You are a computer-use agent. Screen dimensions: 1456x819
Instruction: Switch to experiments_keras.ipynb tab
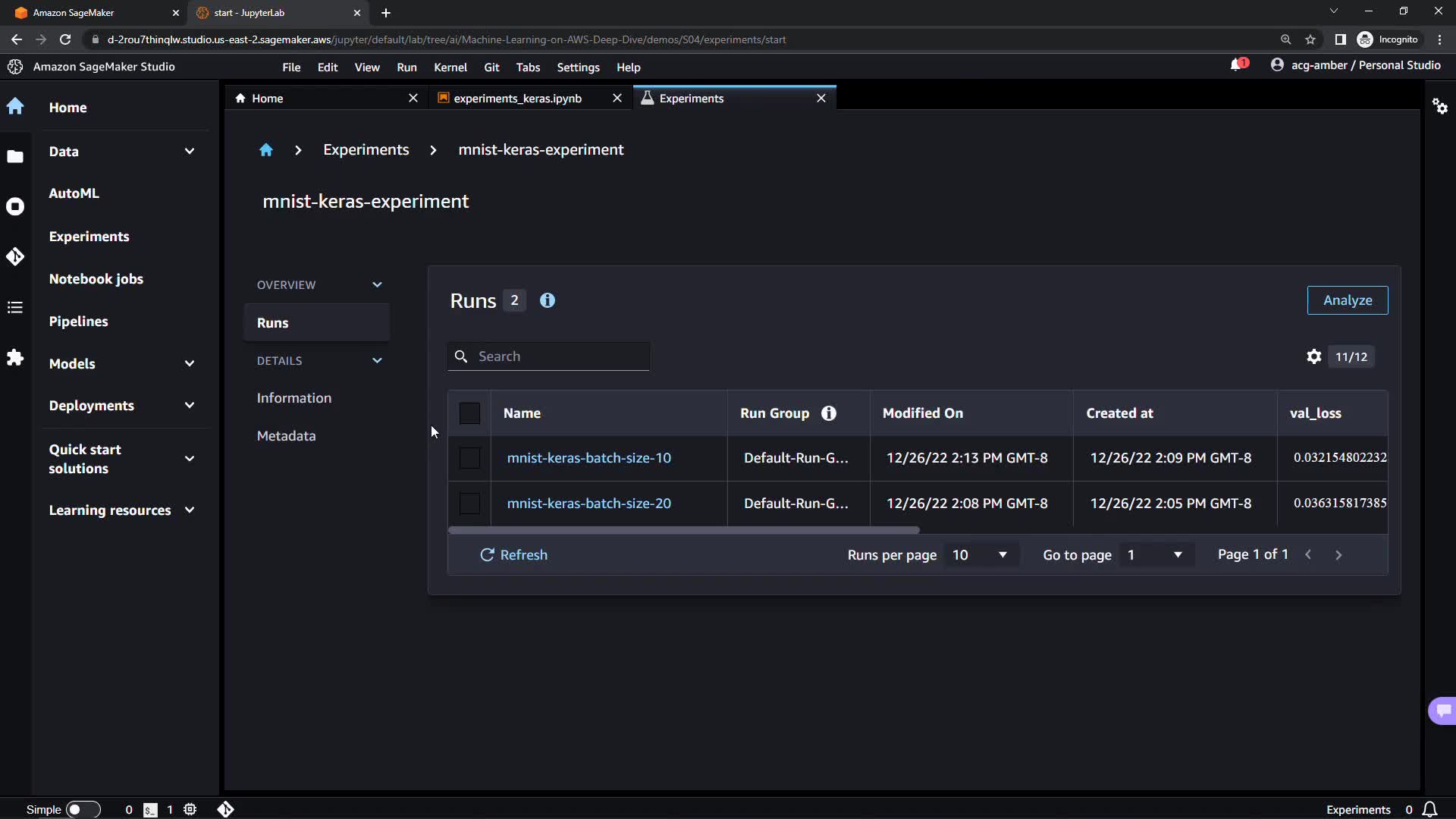517,99
